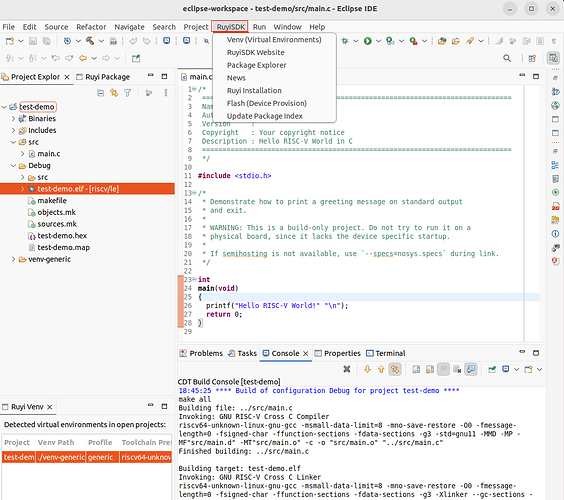Select the test-demo venv table row
564x500 pixels.
(x=87, y=457)
